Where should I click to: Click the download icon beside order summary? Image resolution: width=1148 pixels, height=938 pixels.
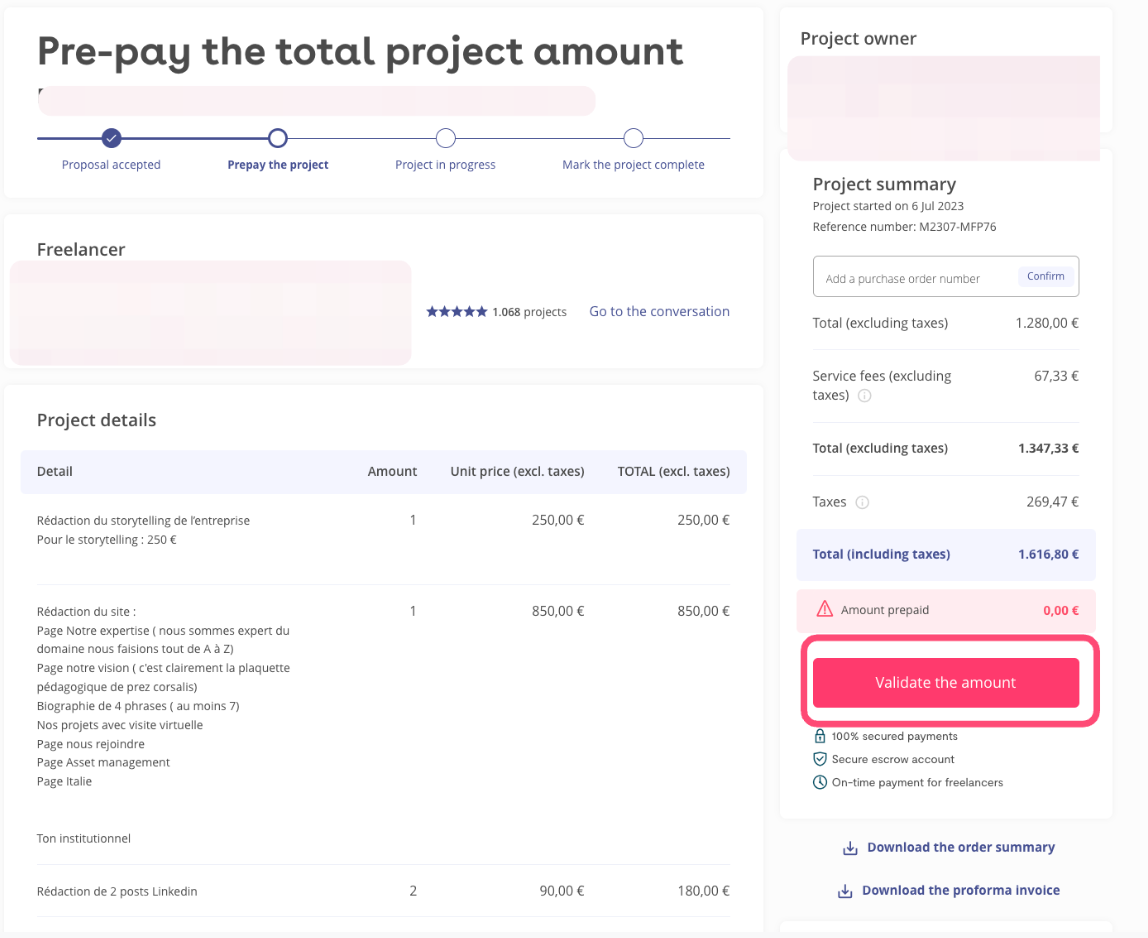tap(850, 848)
